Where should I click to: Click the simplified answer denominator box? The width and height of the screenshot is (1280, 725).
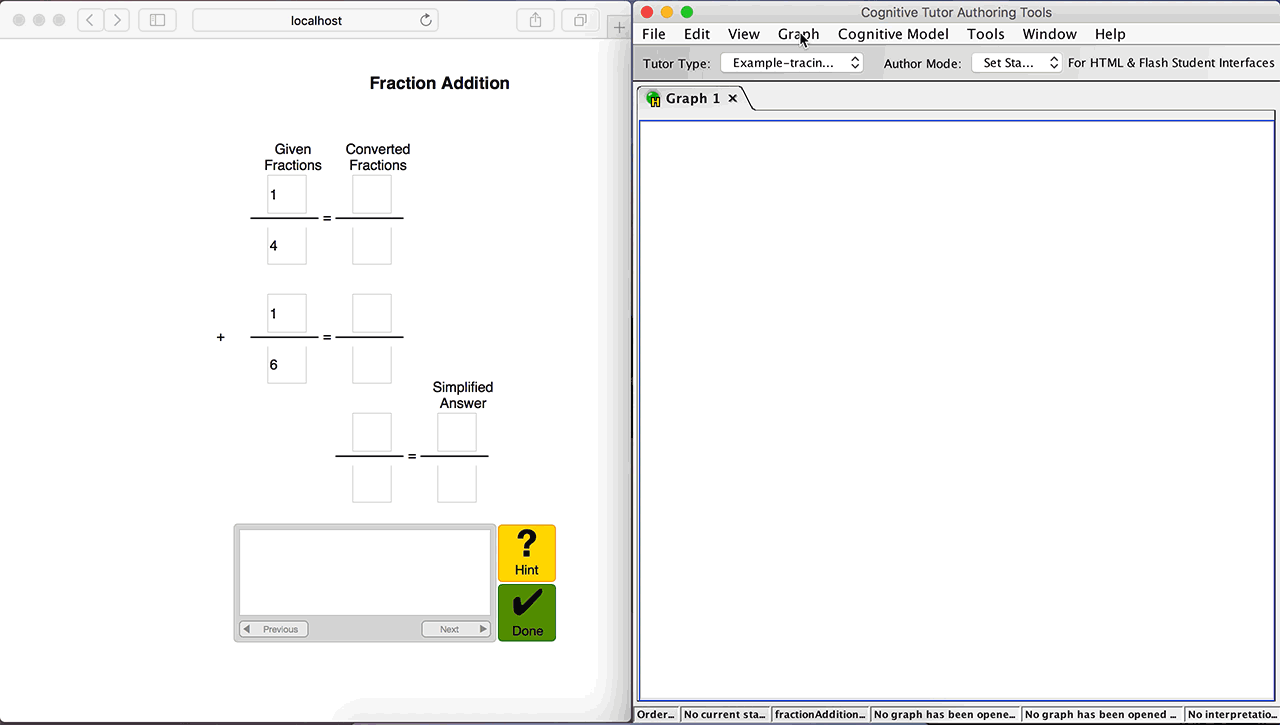point(457,484)
